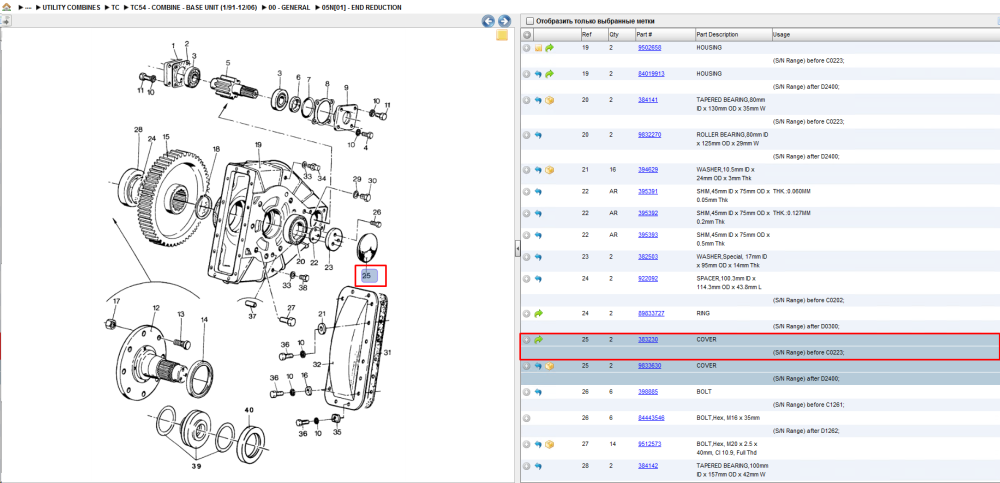Image resolution: width=1000 pixels, height=483 pixels.
Task: Open part number link 84019913
Action: pyautogui.click(x=651, y=74)
